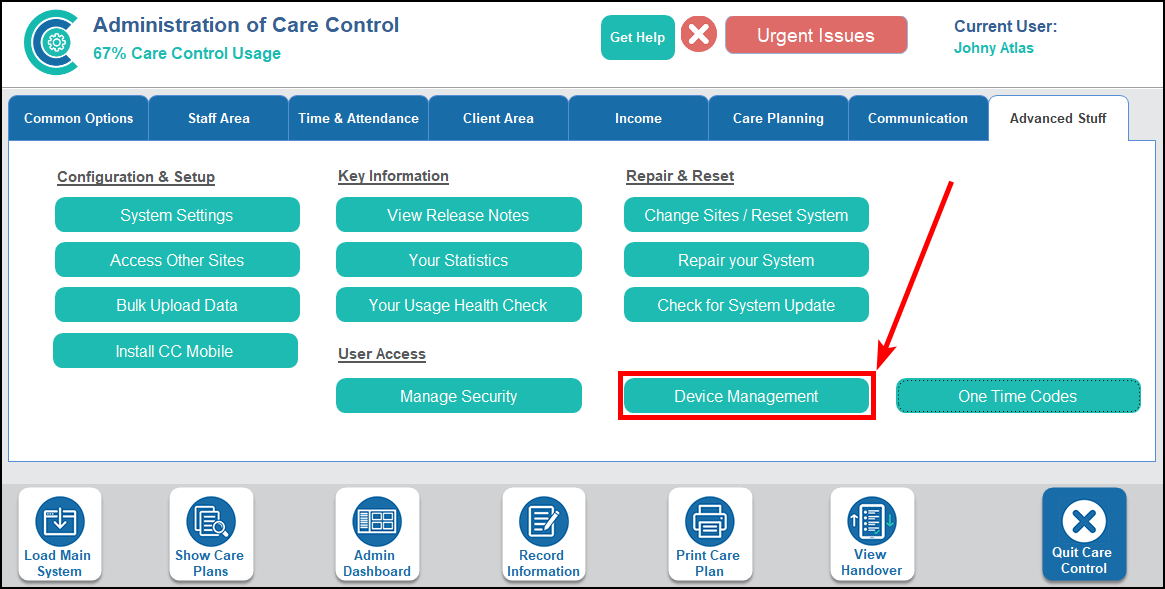Click the Care Control logo

pos(50,42)
